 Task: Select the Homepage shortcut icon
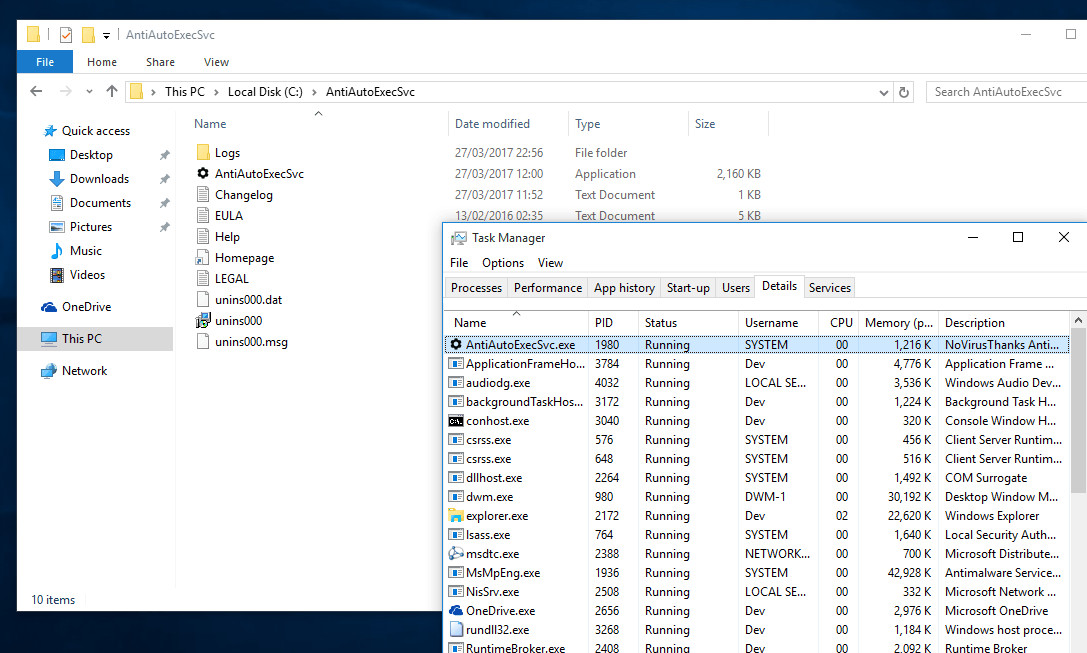202,258
